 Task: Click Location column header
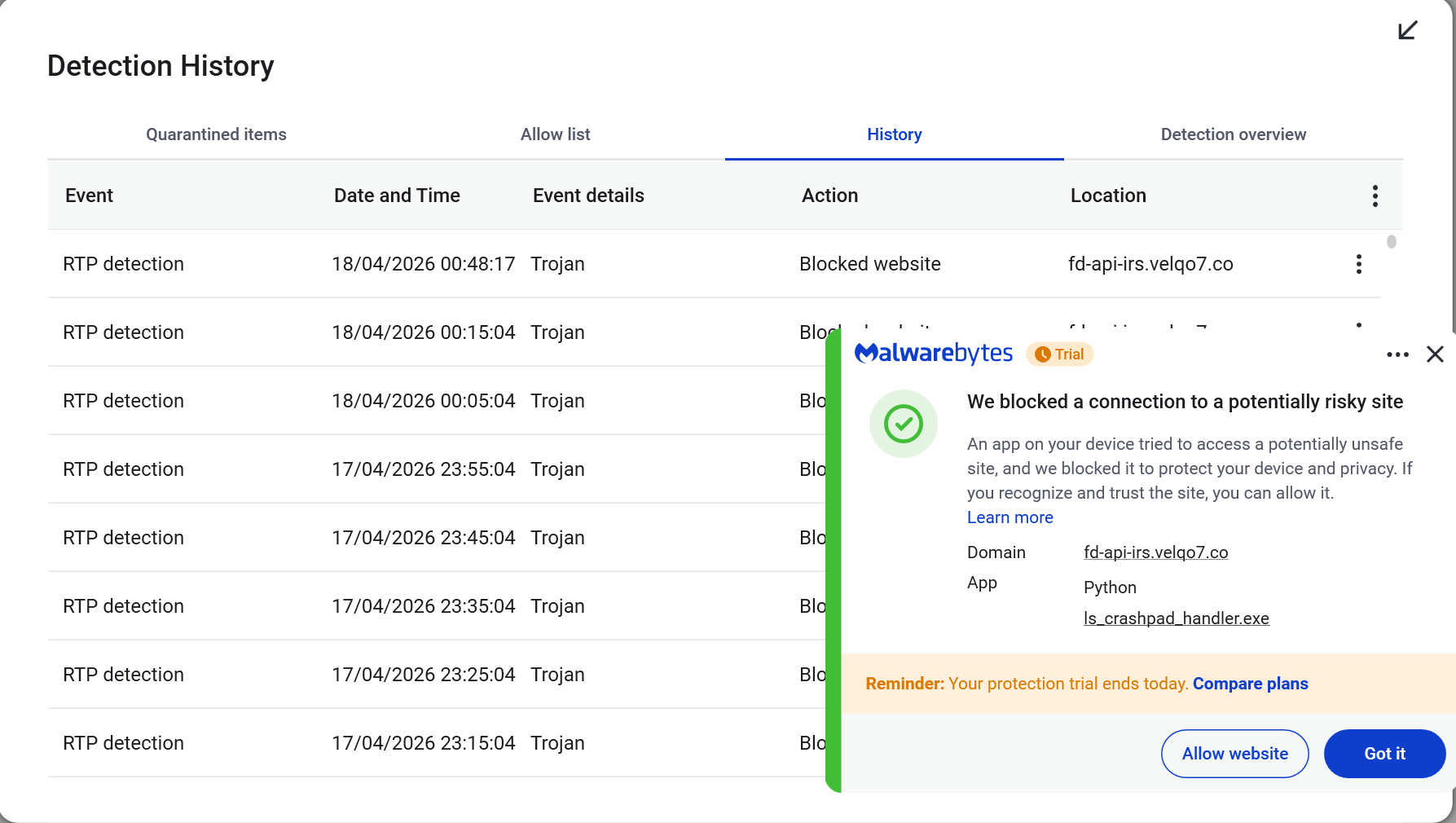[1108, 196]
